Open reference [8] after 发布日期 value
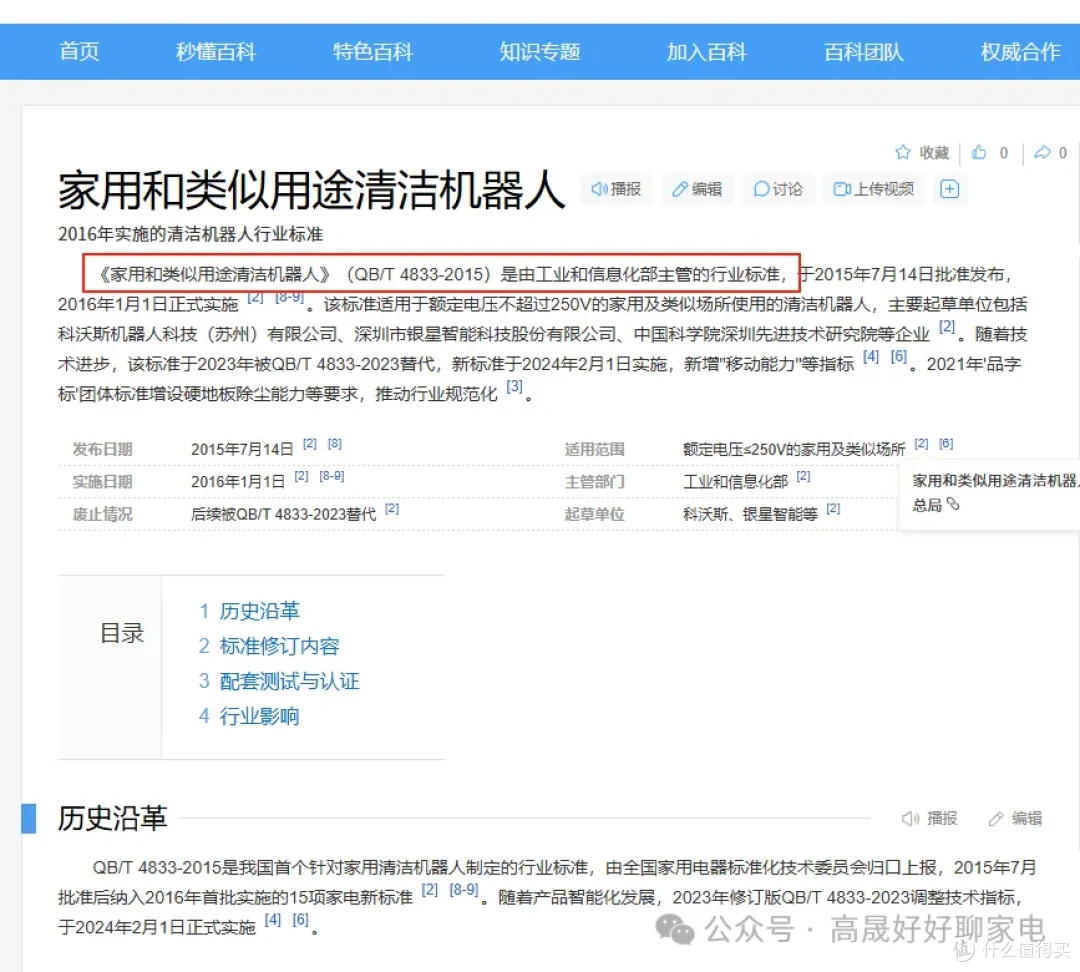 click(x=335, y=444)
